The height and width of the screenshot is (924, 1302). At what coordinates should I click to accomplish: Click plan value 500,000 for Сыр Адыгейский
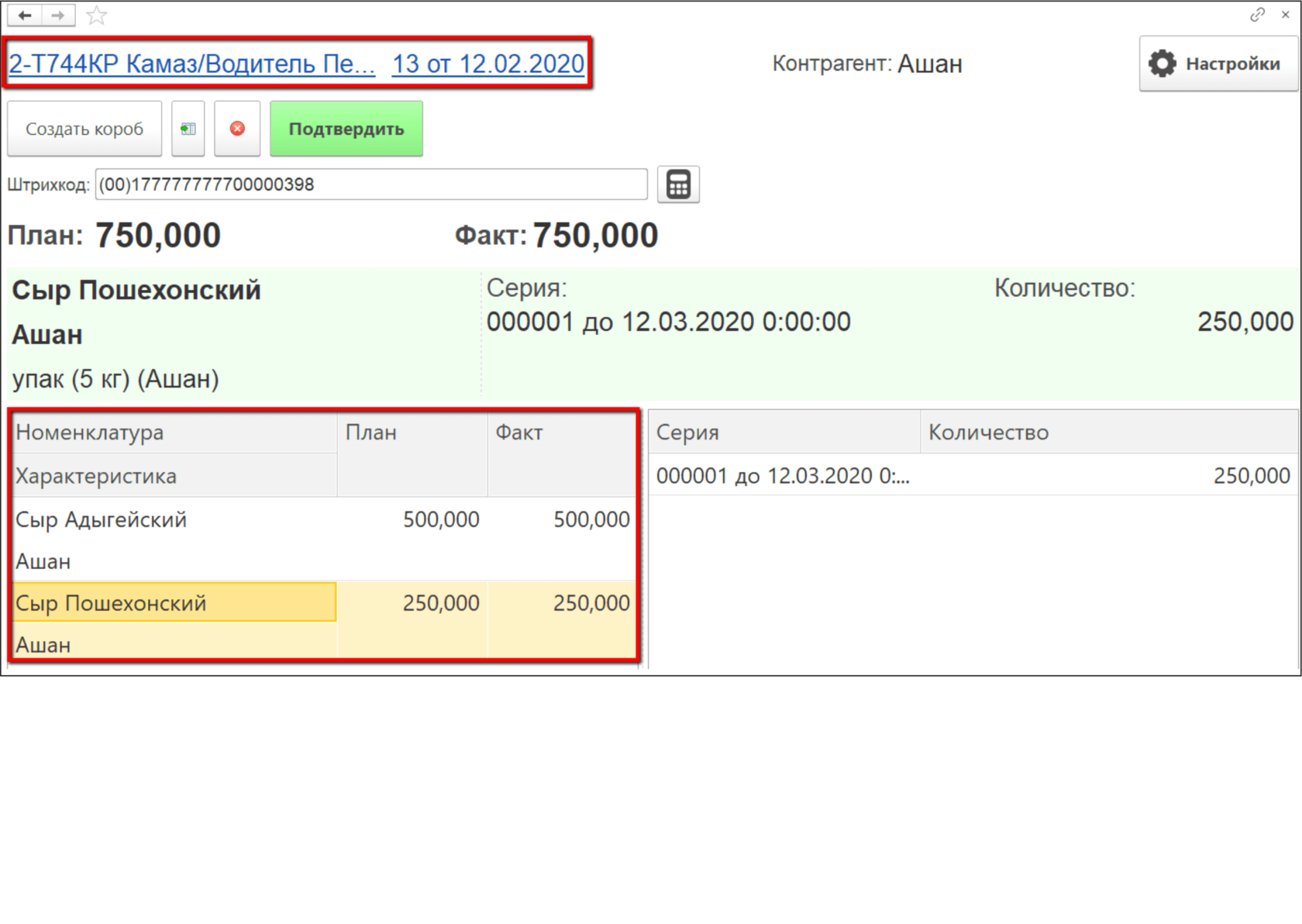[x=441, y=519]
